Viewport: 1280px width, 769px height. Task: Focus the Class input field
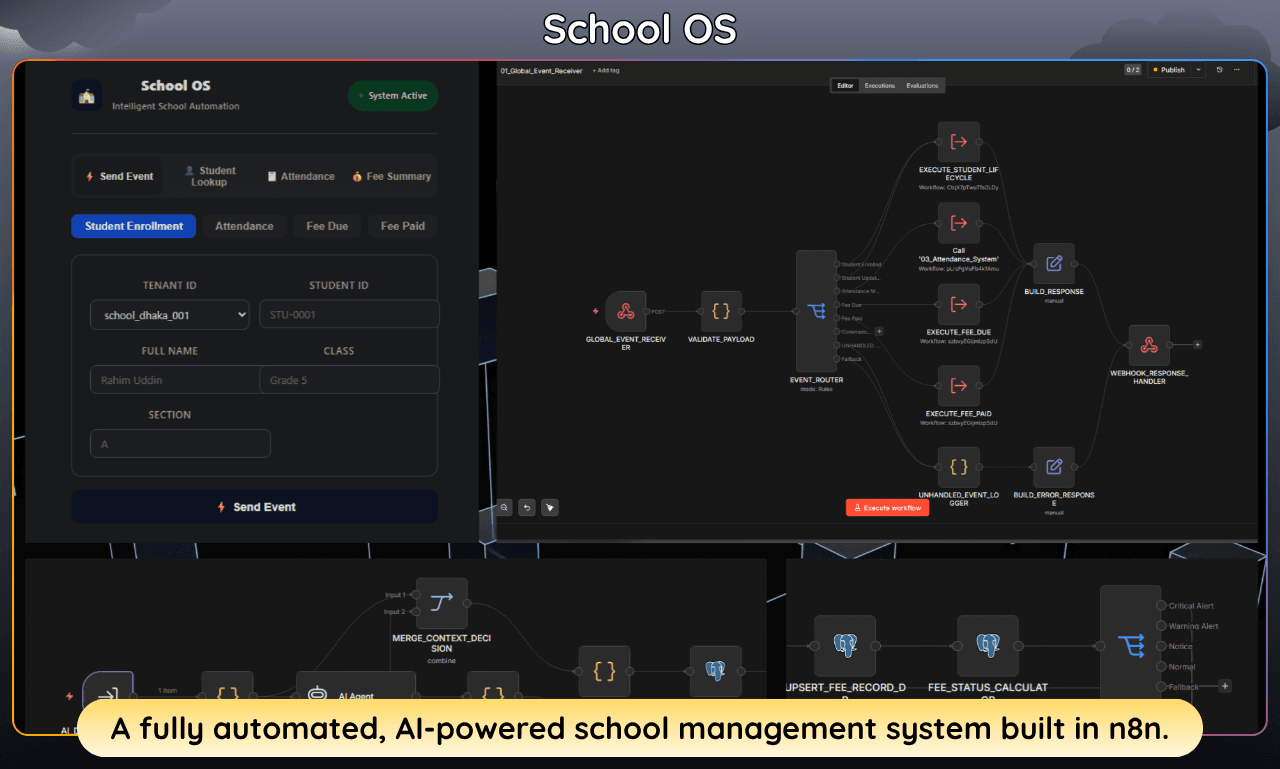tap(349, 380)
